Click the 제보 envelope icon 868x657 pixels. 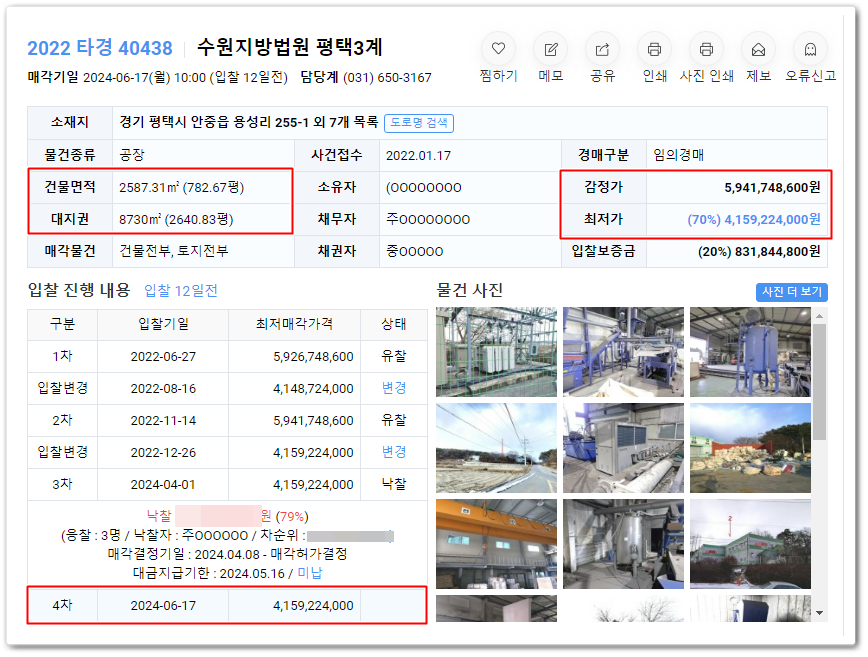click(758, 49)
